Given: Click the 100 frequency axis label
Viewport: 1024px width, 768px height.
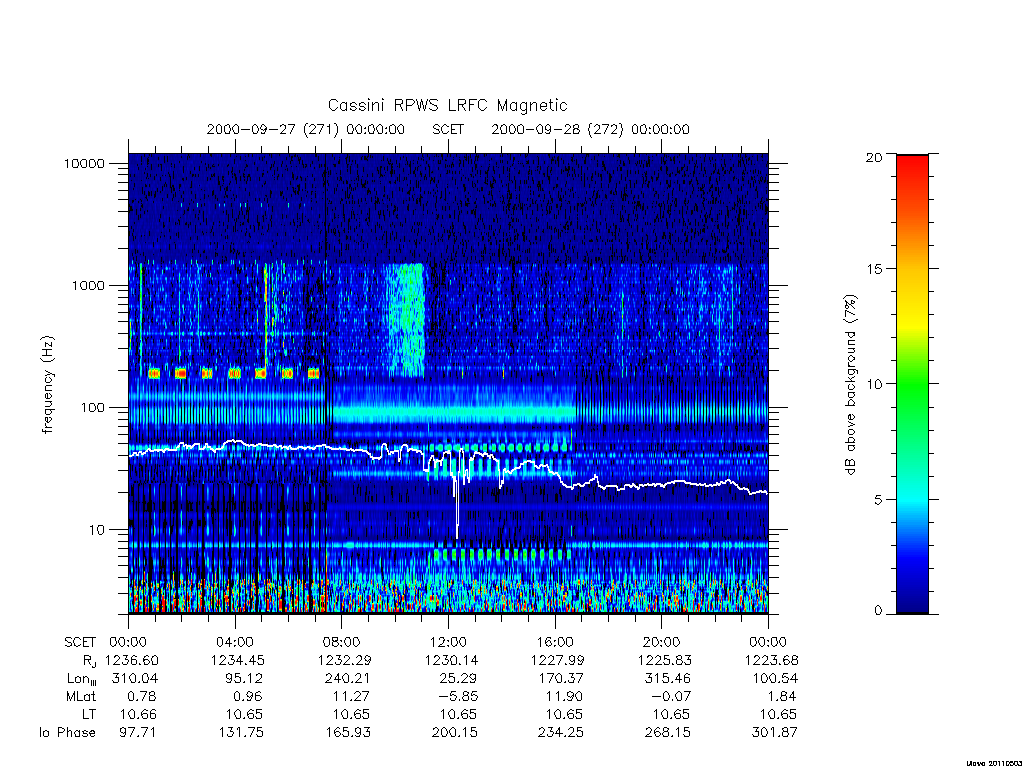Looking at the screenshot, I should click(92, 408).
